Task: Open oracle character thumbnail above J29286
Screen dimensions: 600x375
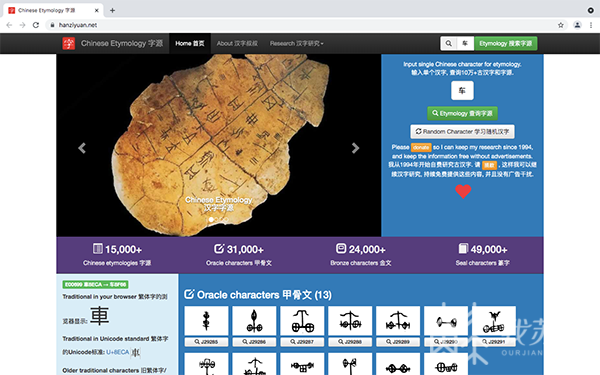Action: [254, 321]
